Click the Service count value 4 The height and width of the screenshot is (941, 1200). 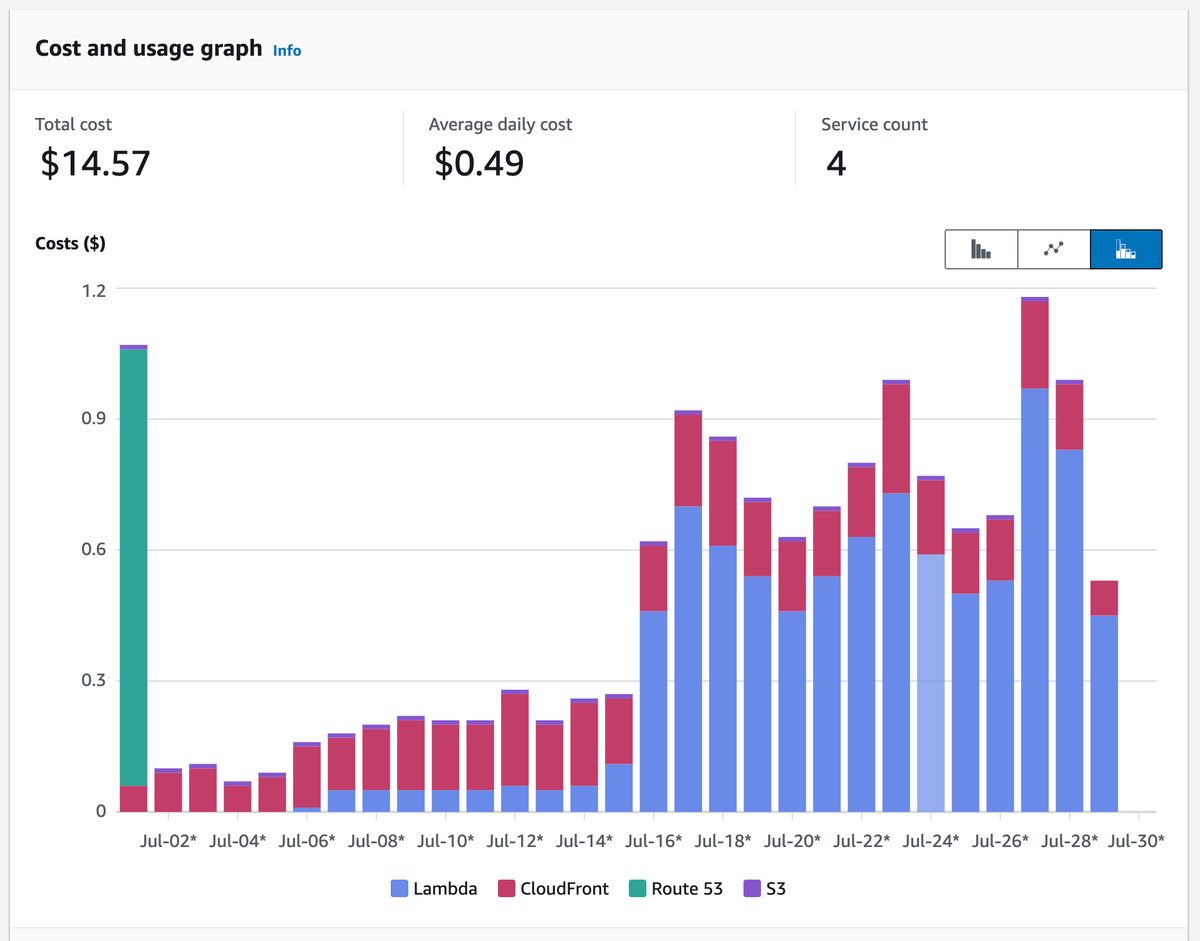pos(836,162)
